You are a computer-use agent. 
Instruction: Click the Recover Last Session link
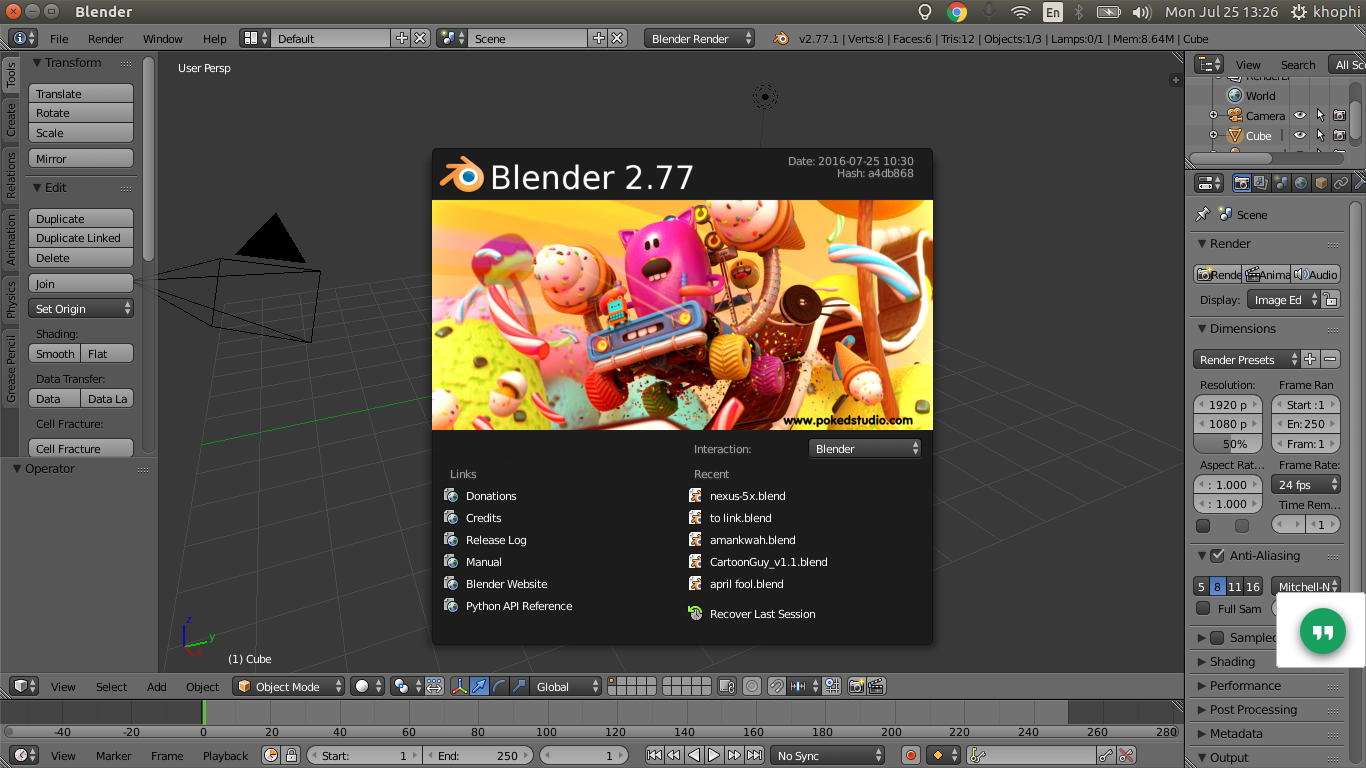(762, 614)
